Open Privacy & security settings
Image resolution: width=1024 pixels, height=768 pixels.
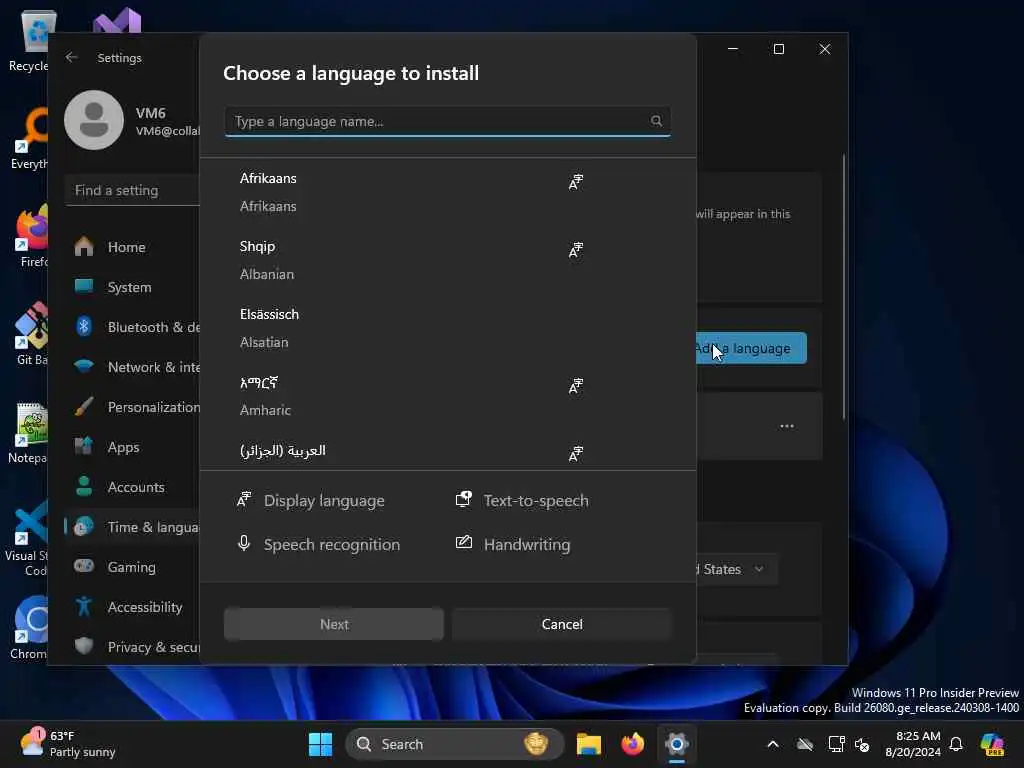(133, 647)
